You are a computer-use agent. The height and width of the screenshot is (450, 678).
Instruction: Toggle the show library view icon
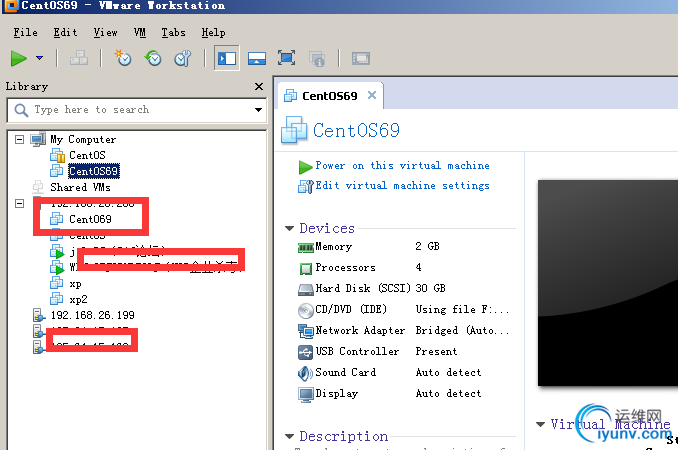coord(227,58)
